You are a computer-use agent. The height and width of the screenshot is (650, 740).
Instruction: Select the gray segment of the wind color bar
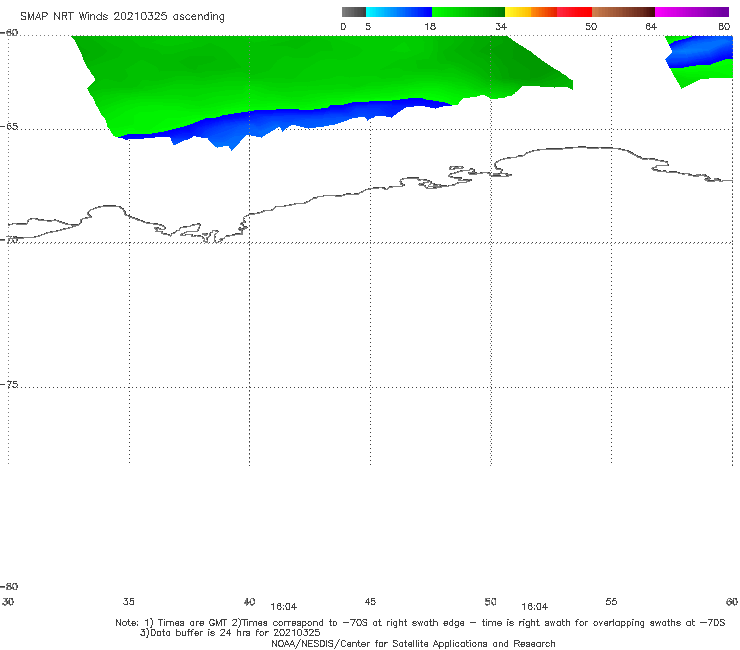point(354,12)
